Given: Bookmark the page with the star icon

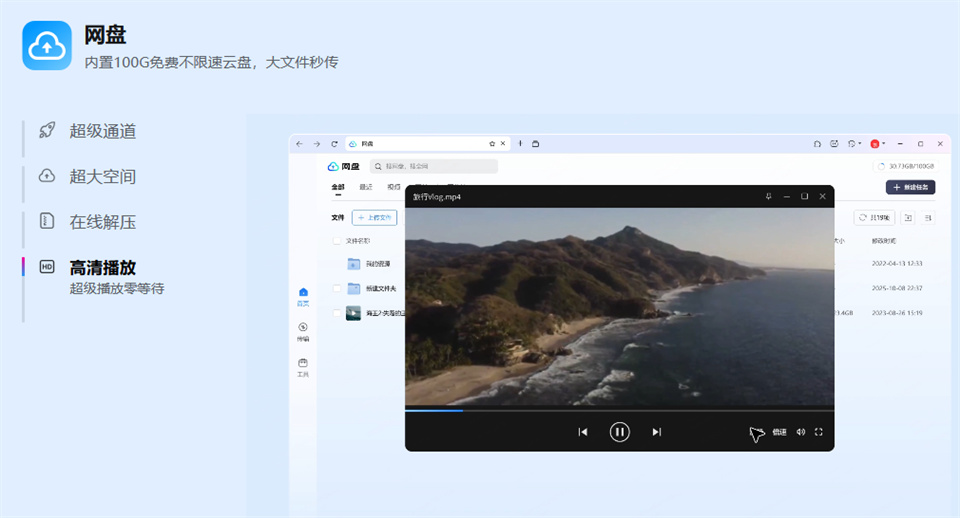Looking at the screenshot, I should [492, 144].
